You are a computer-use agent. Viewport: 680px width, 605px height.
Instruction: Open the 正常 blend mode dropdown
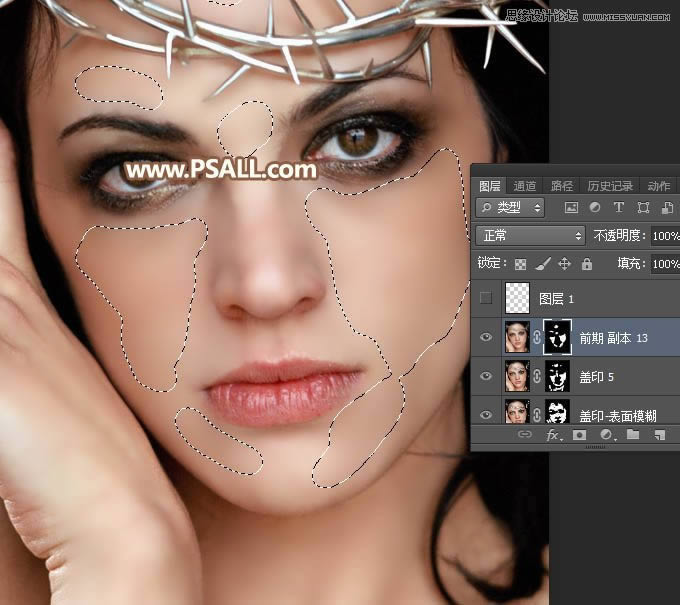point(531,236)
